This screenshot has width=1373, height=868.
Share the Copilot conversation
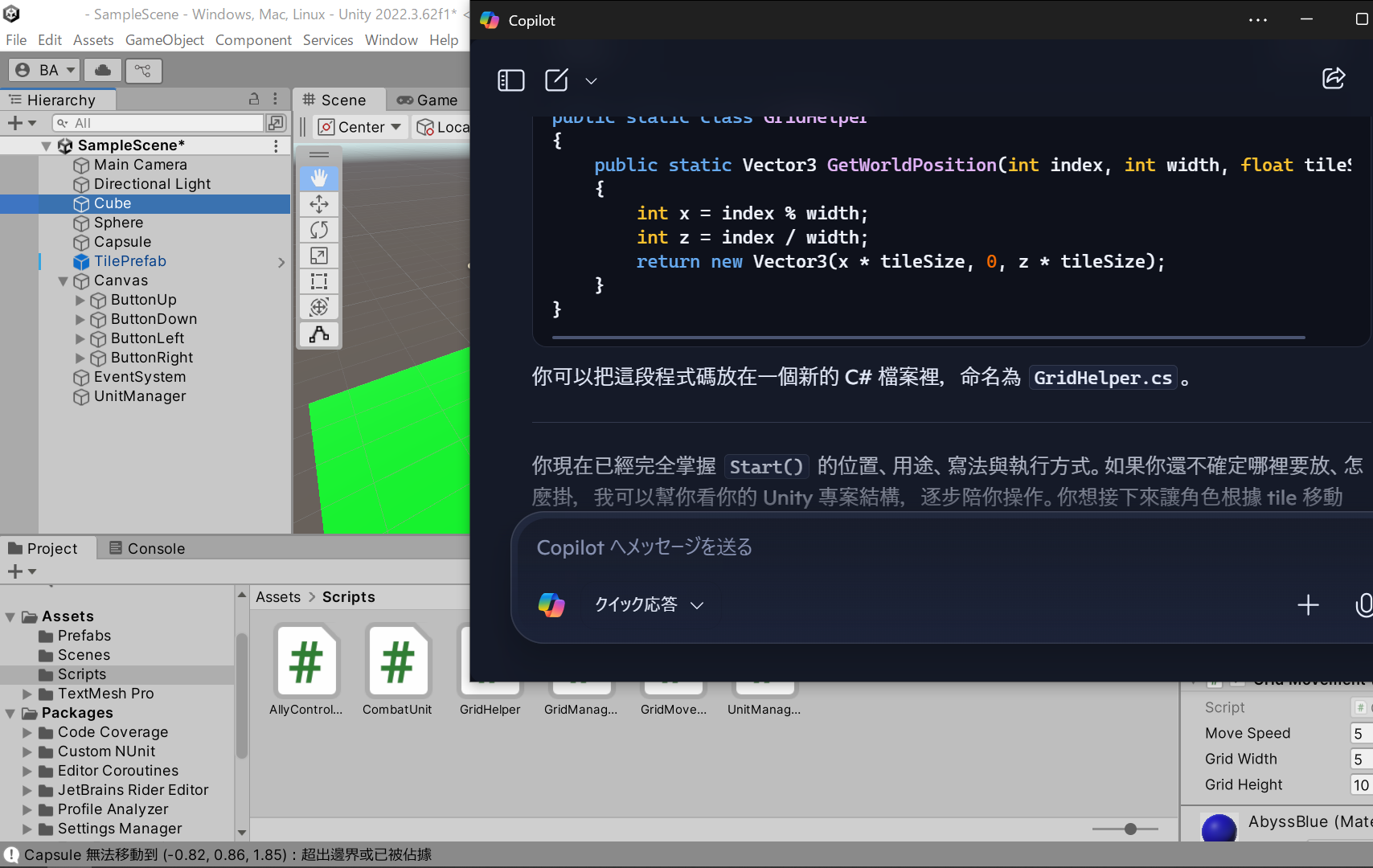point(1334,78)
